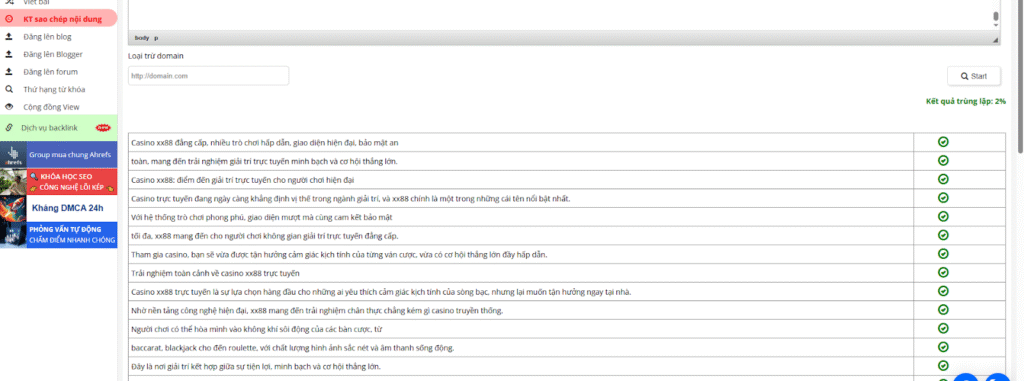Focus the Loại trừ domain input field
This screenshot has width=1024, height=381.
[x=208, y=76]
